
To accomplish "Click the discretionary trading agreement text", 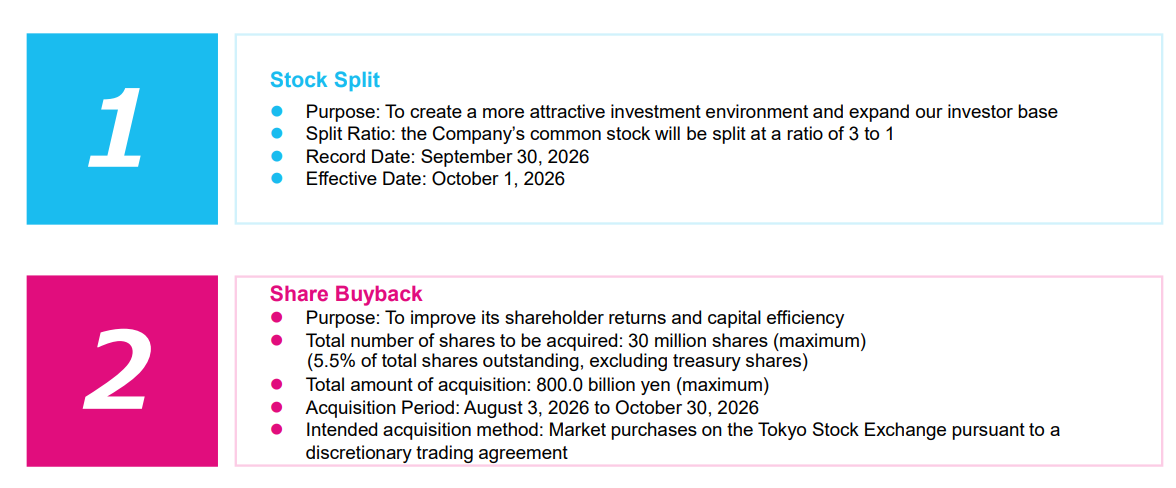I will pyautogui.click(x=436, y=453).
